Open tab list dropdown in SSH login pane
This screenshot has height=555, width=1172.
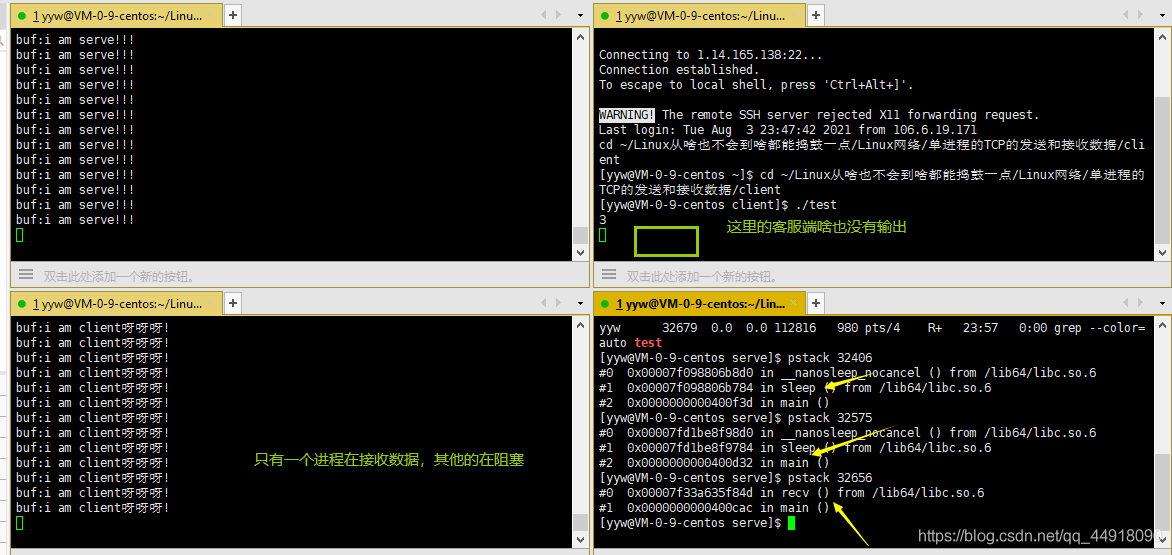click(x=1164, y=15)
